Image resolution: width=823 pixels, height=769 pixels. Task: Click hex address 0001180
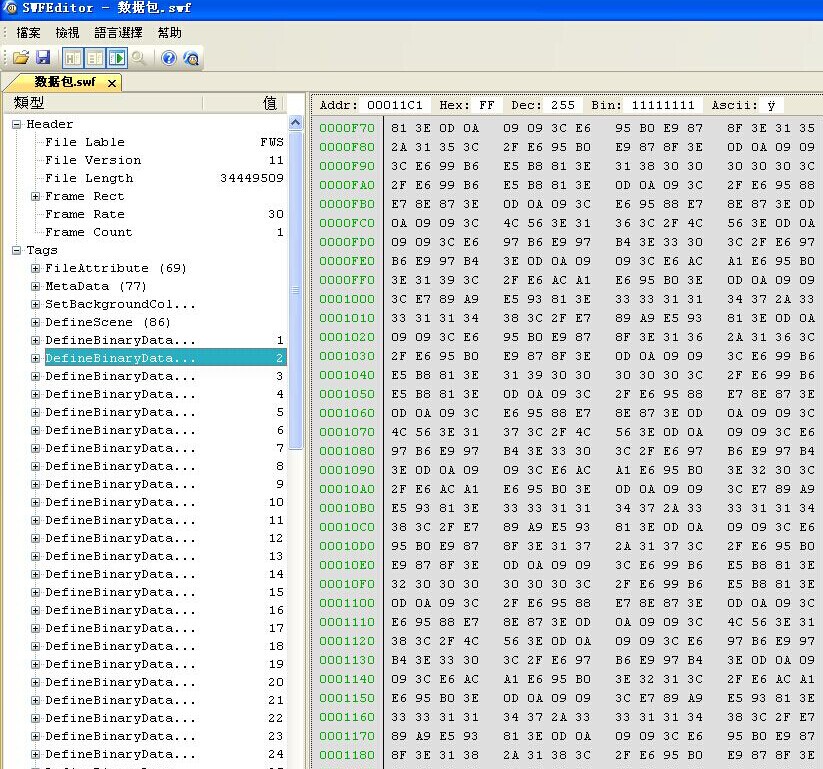pos(347,755)
